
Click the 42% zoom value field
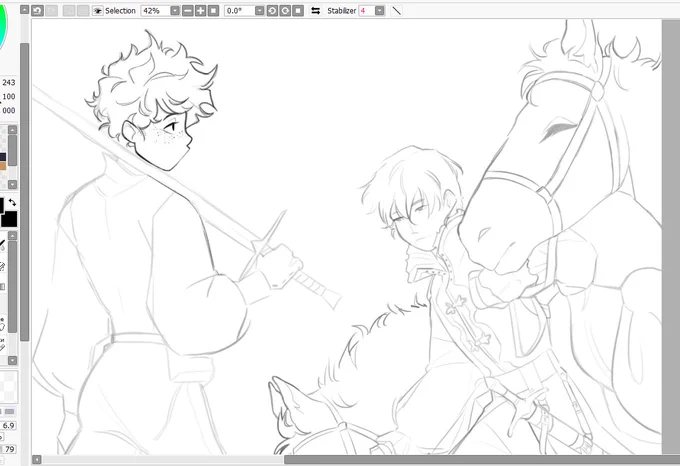(x=155, y=11)
